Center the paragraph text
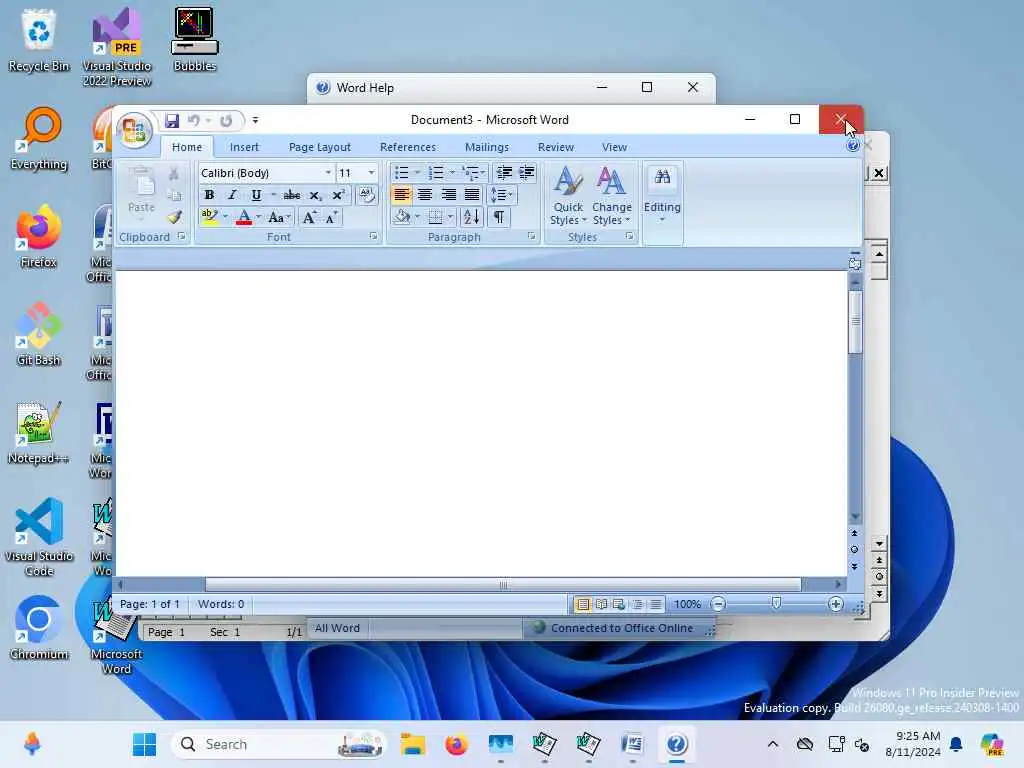 pos(424,195)
